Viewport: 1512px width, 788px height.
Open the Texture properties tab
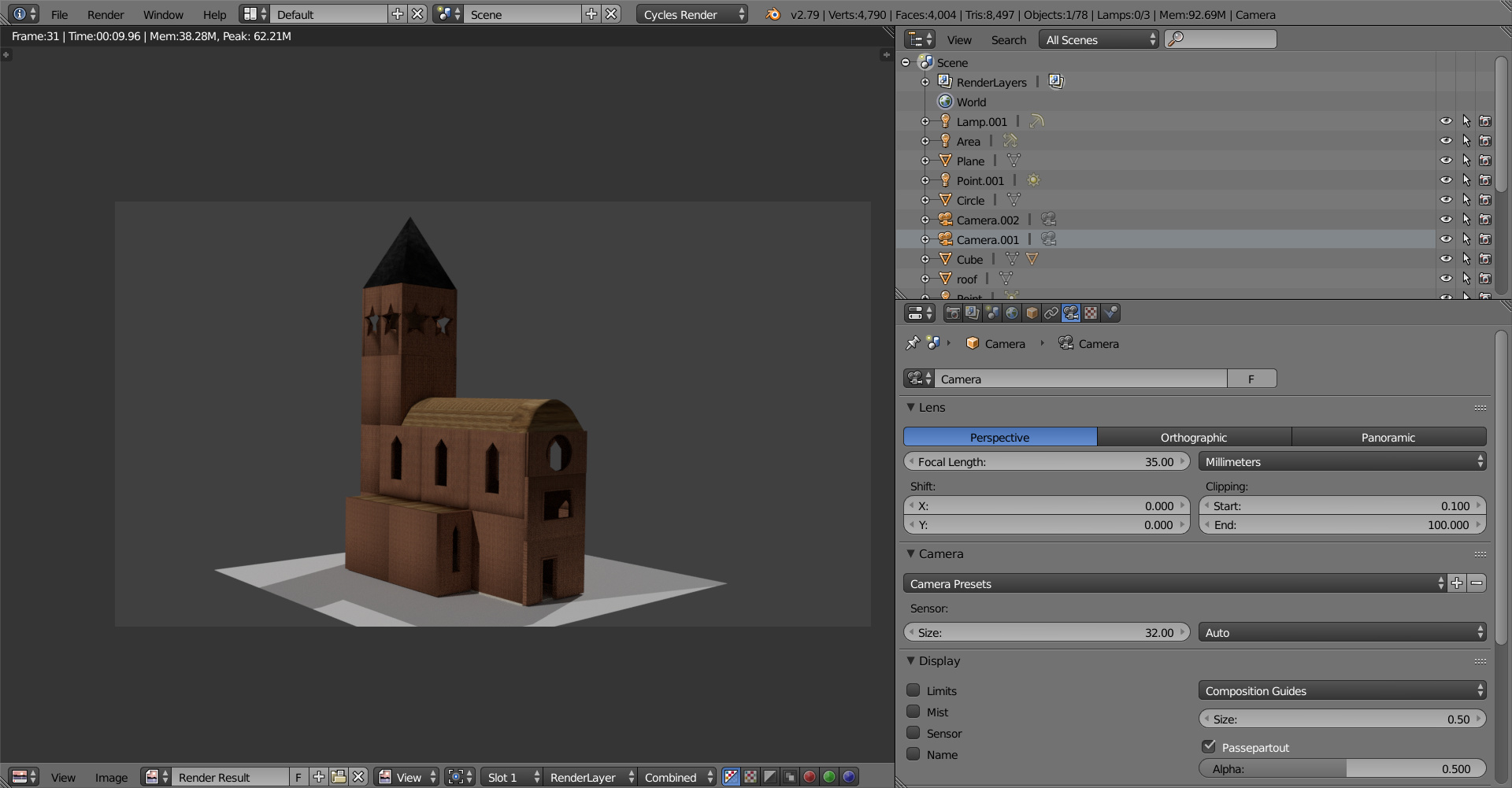pyautogui.click(x=1091, y=313)
